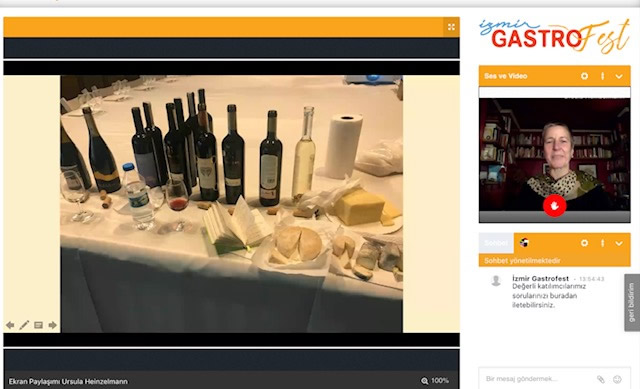Screen dimensions: 640x389
Task: Click the shared wine bottles photo
Action: point(231,204)
